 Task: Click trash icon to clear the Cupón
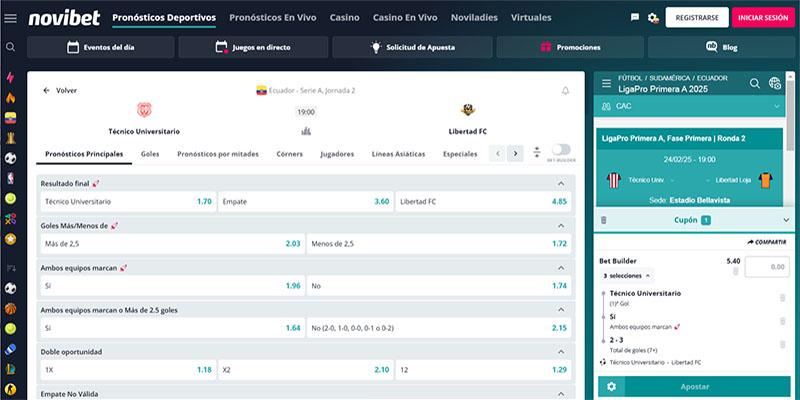coord(604,220)
